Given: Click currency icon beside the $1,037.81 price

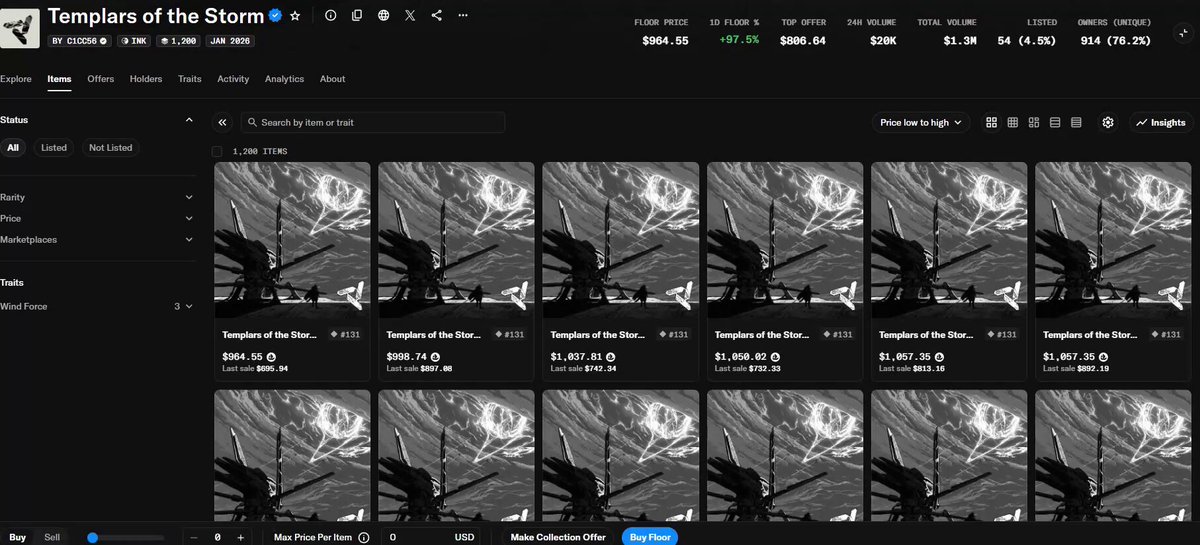Looking at the screenshot, I should coord(610,356).
